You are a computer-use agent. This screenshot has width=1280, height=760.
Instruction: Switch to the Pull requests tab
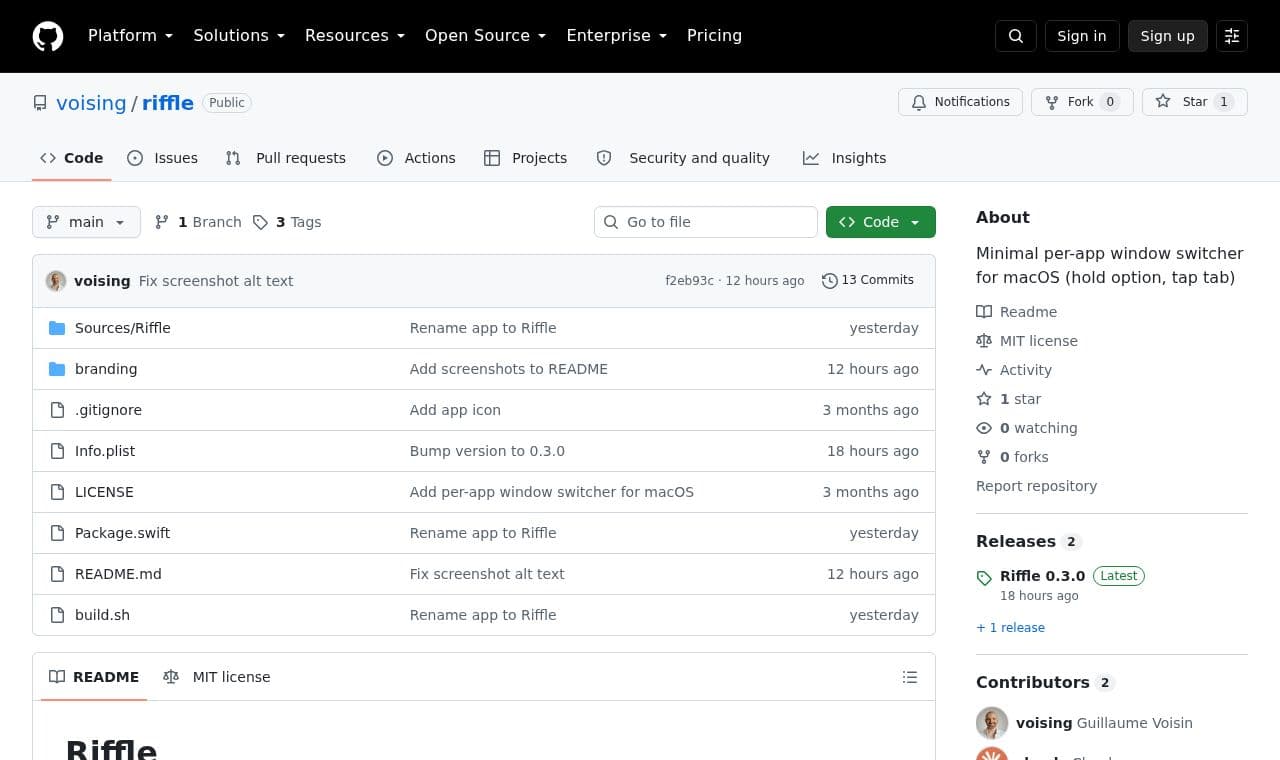point(285,158)
